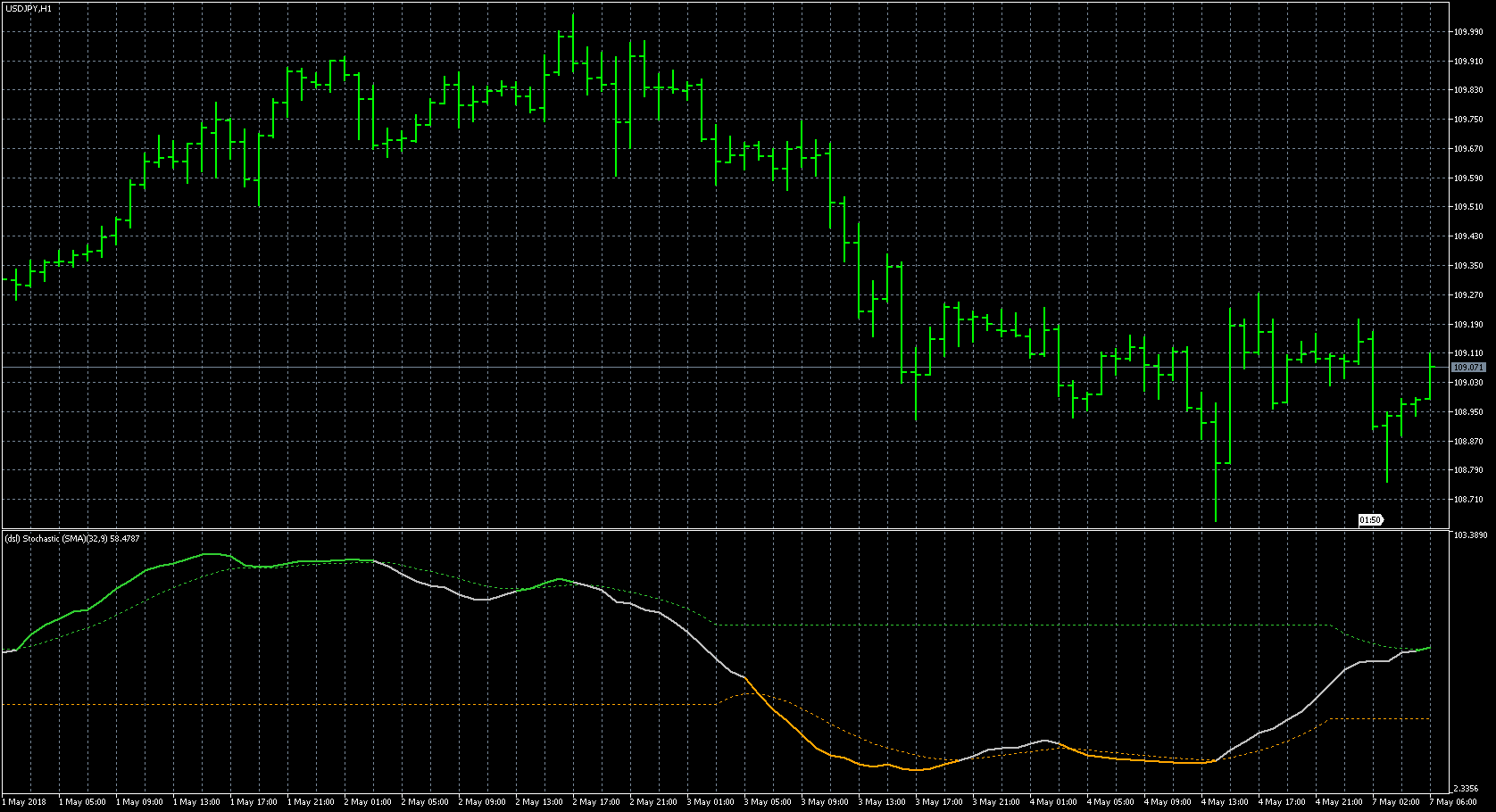This screenshot has width=1496, height=812.
Task: Select the '1 May 2018' time label
Action: pyautogui.click(x=27, y=802)
